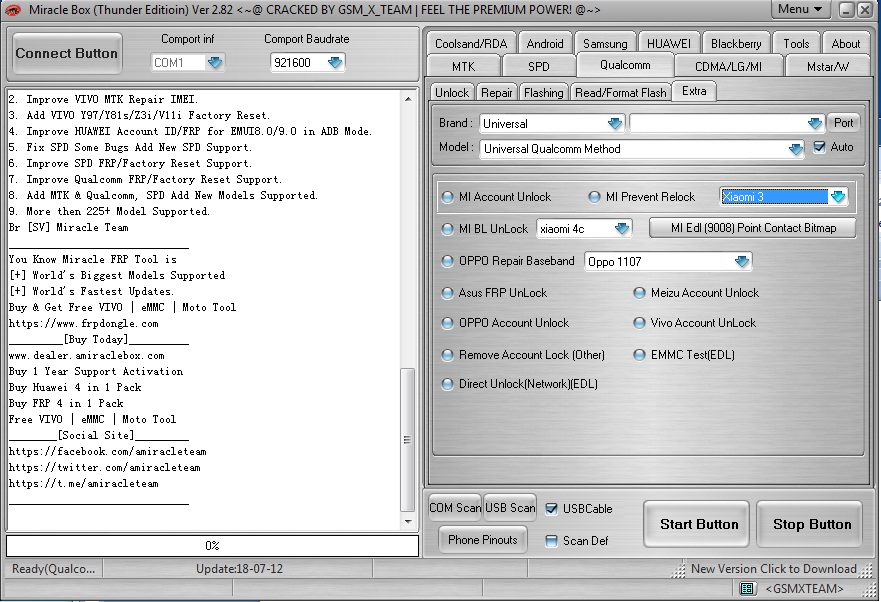Screen dimensions: 881x602
Task: Expand the Oppo 1107 dropdown
Action: coord(742,261)
